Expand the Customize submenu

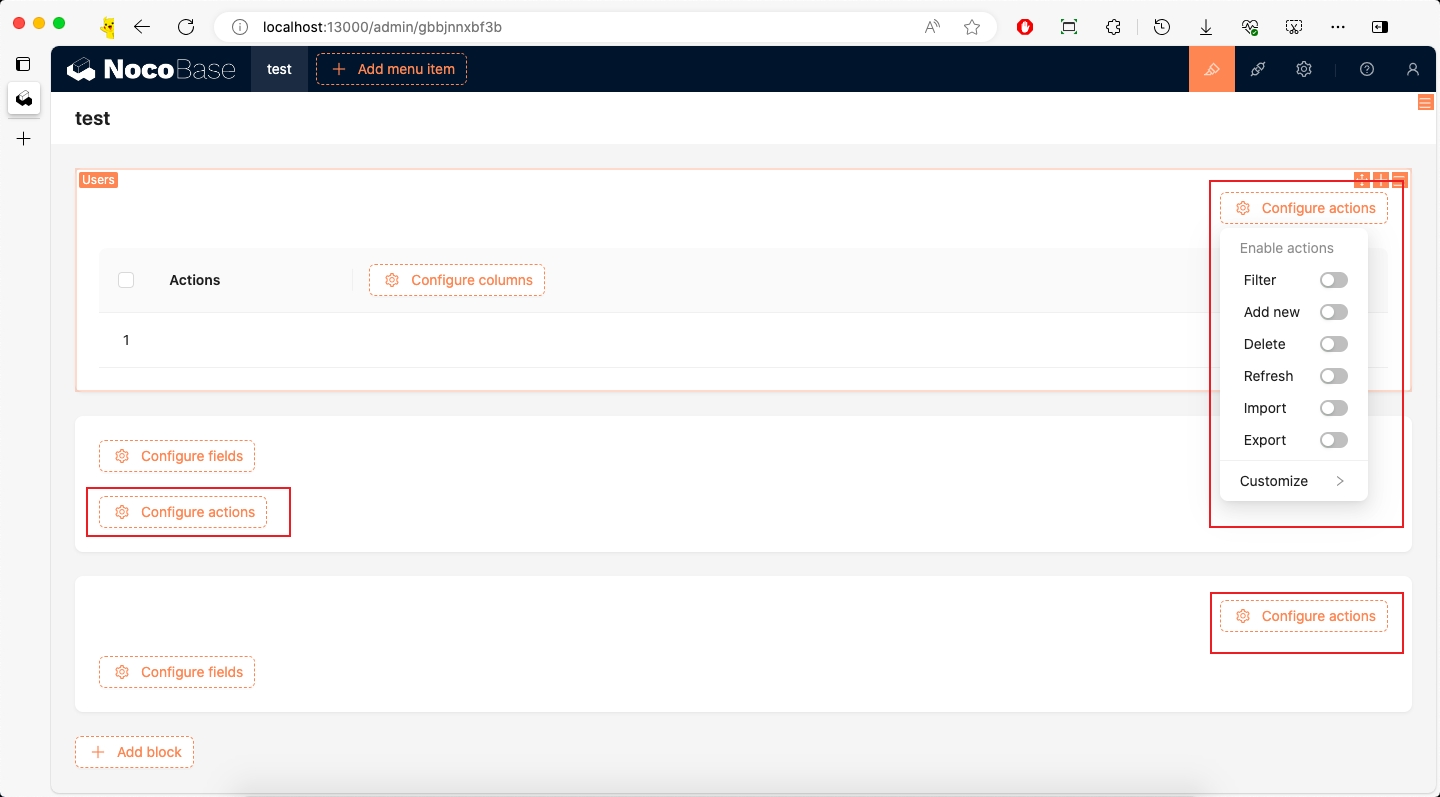(1293, 481)
